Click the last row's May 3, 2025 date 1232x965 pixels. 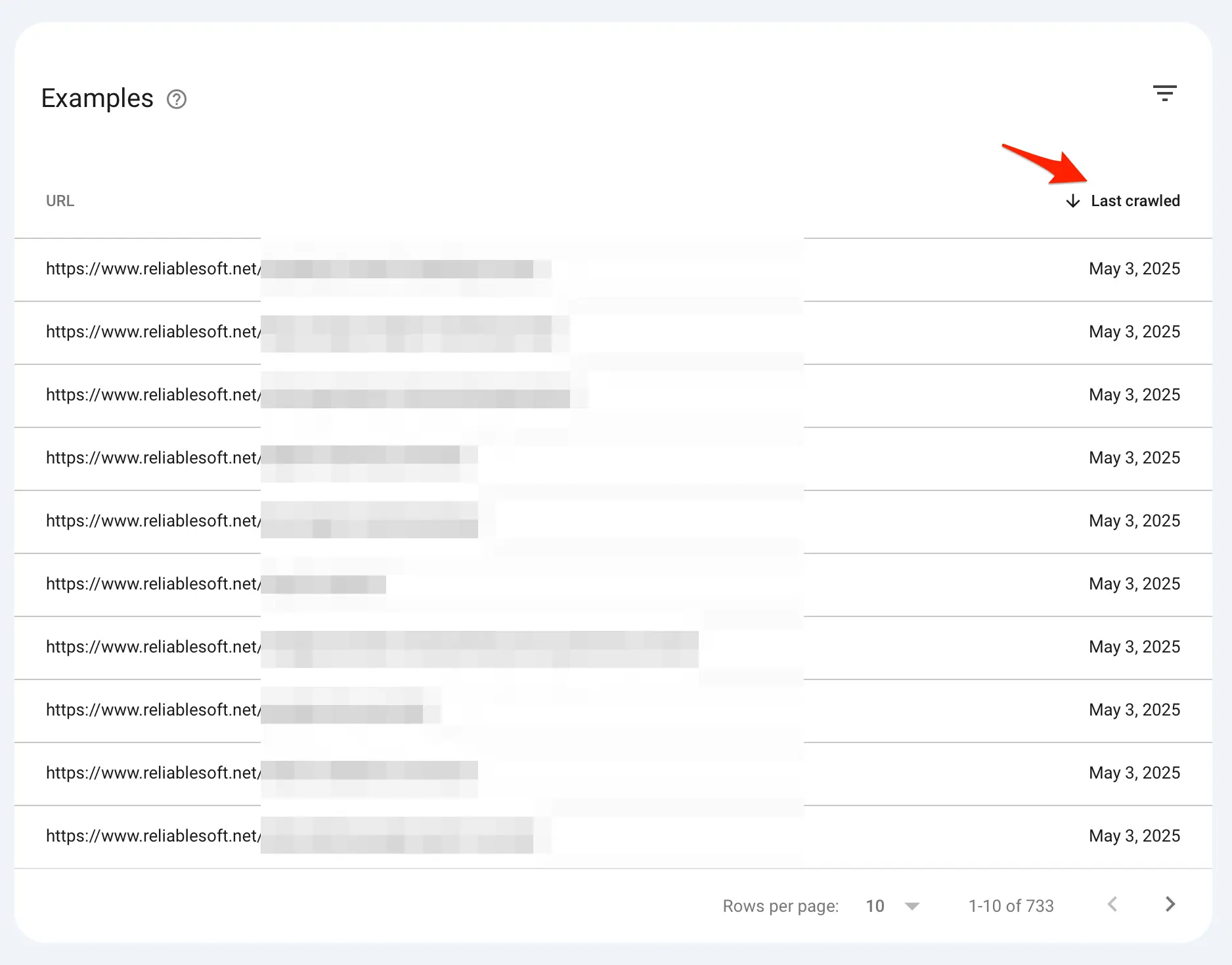tap(1134, 836)
